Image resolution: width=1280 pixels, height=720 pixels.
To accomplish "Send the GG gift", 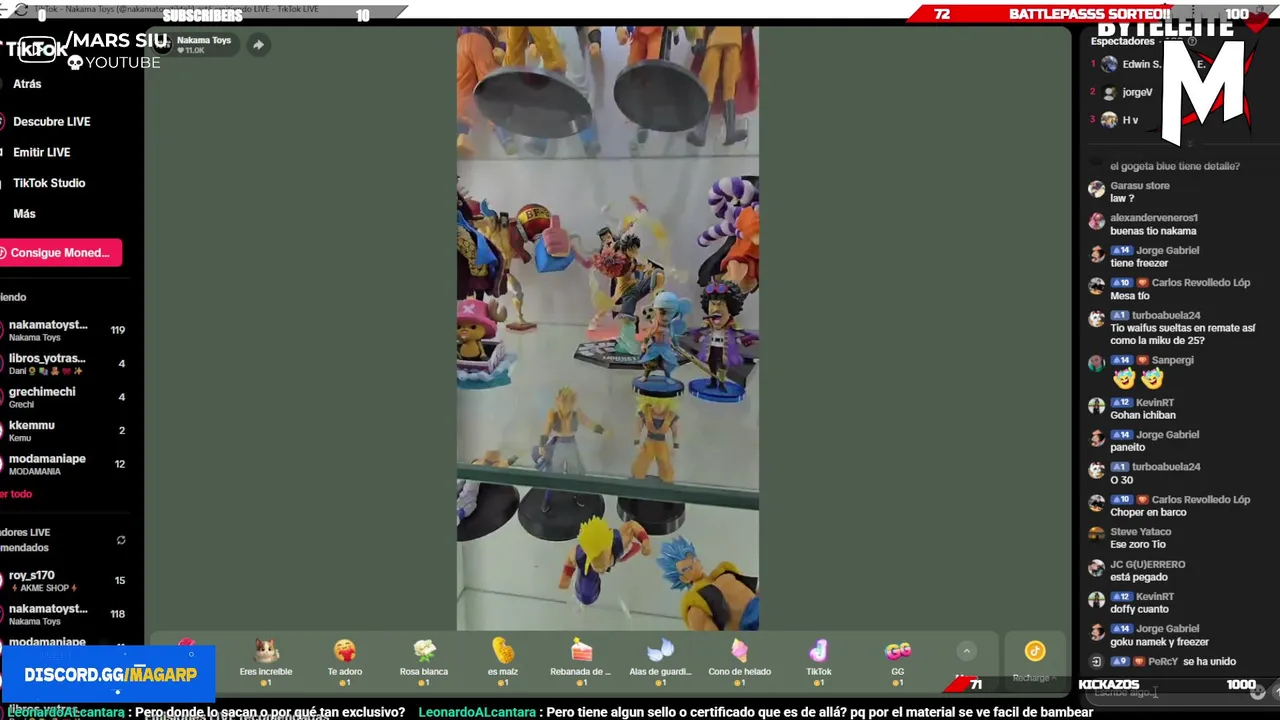I will coord(897,661).
